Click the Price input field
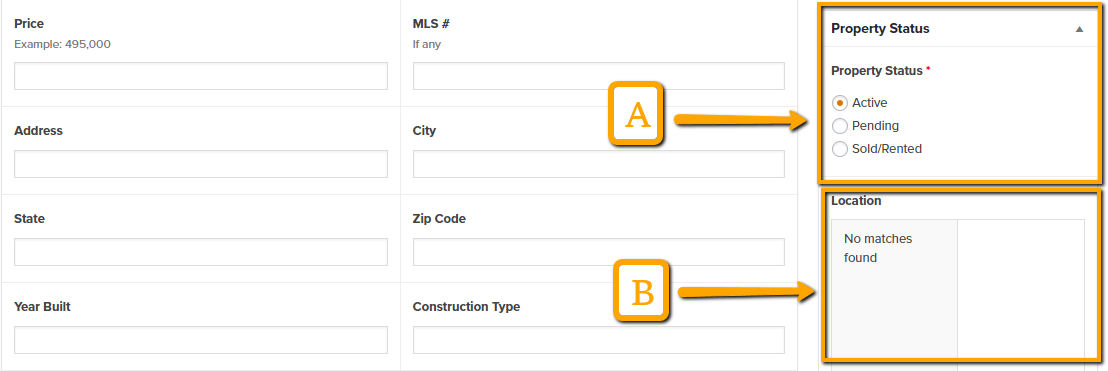The image size is (1108, 371). (201, 76)
